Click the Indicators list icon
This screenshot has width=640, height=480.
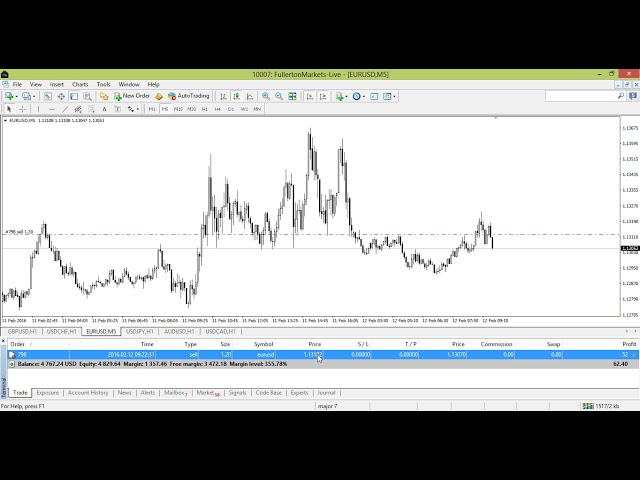click(339, 96)
